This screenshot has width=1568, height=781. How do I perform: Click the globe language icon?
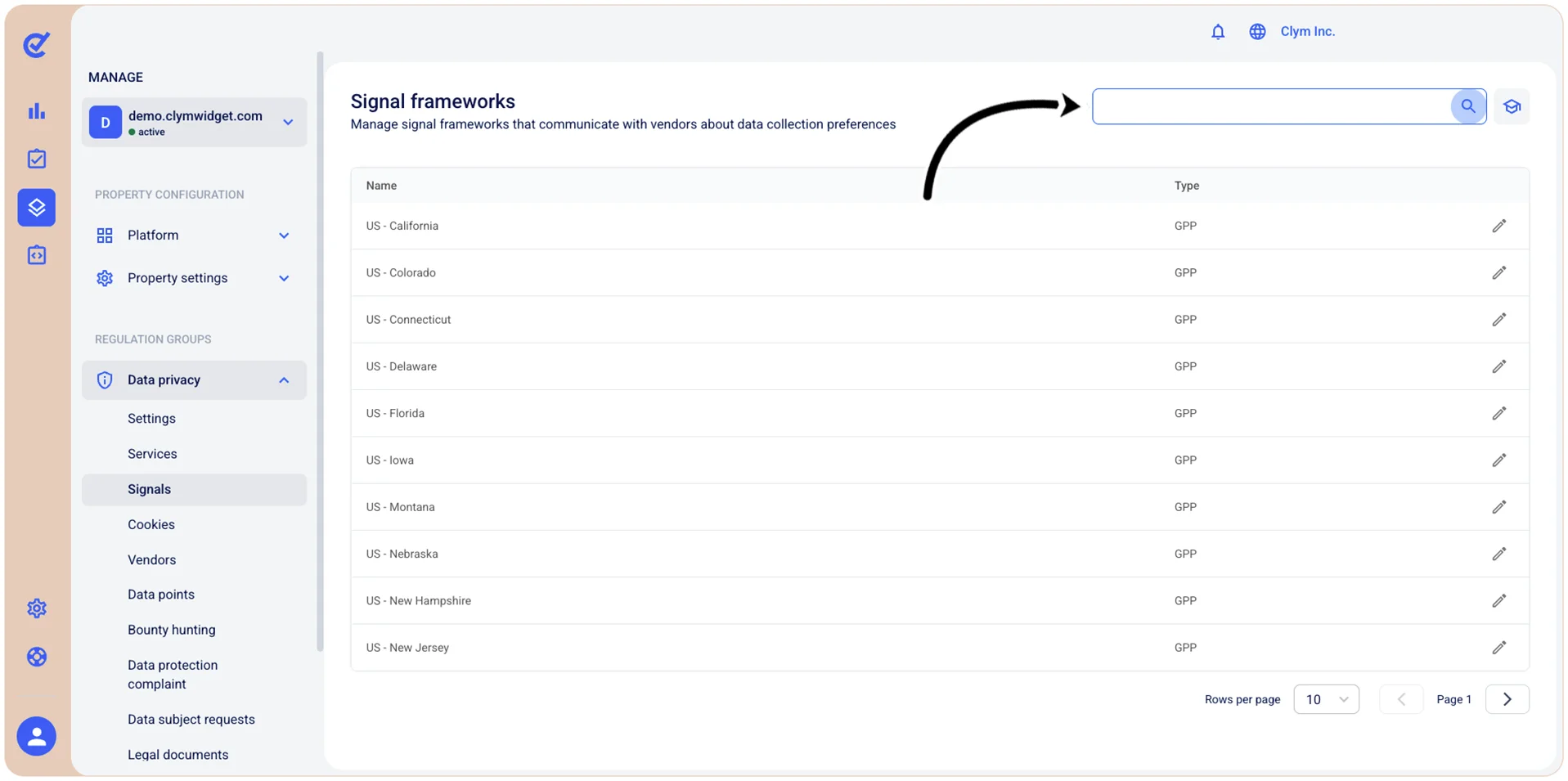[x=1257, y=32]
